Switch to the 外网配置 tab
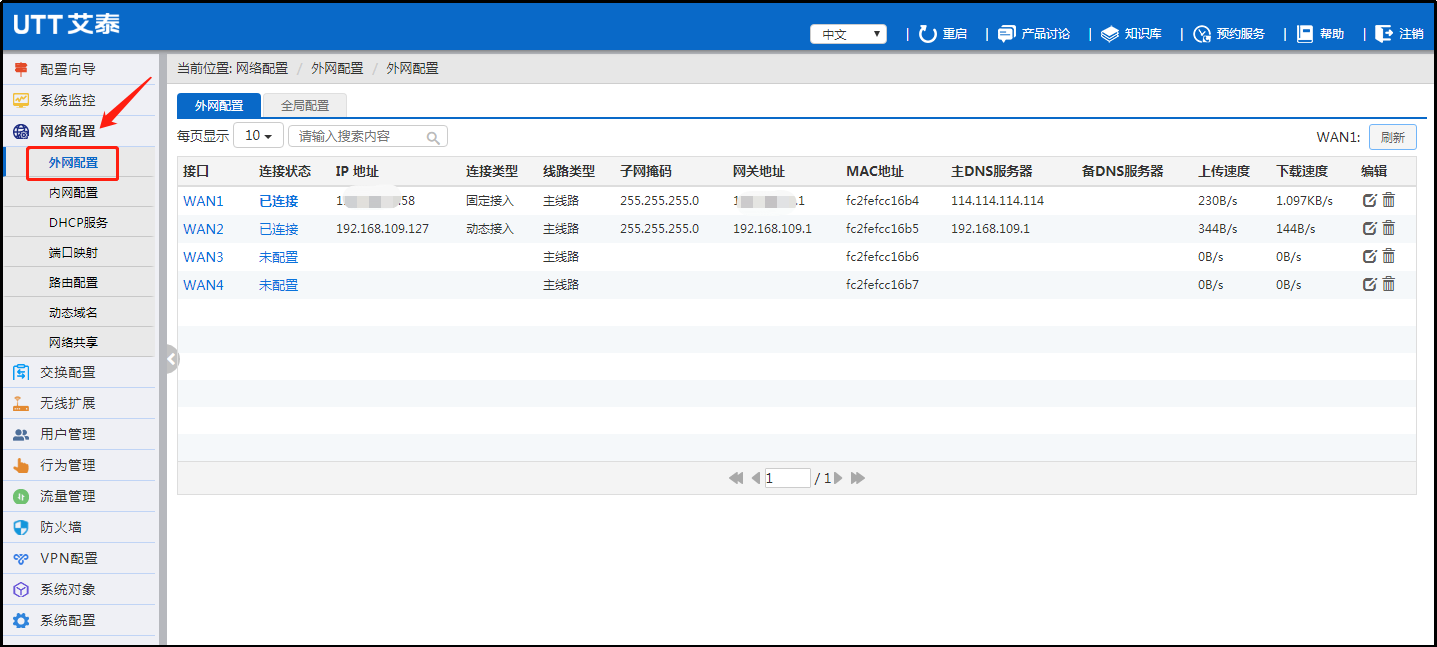 click(219, 105)
